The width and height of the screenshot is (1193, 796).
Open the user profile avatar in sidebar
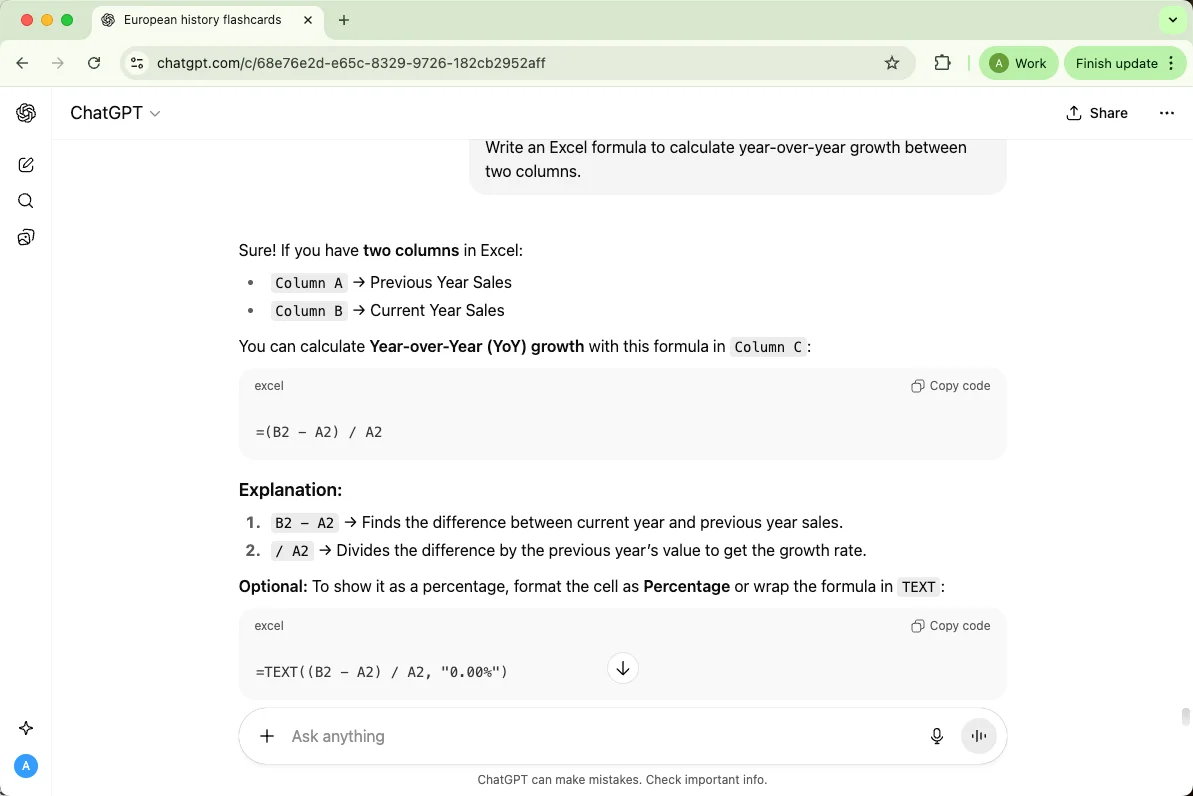26,766
